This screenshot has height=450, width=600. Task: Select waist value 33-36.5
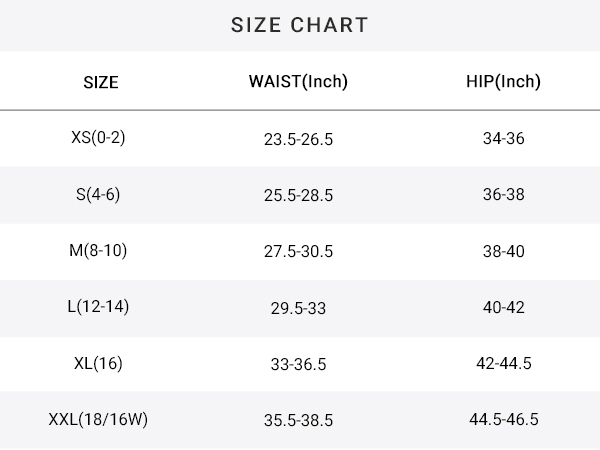pos(298,364)
